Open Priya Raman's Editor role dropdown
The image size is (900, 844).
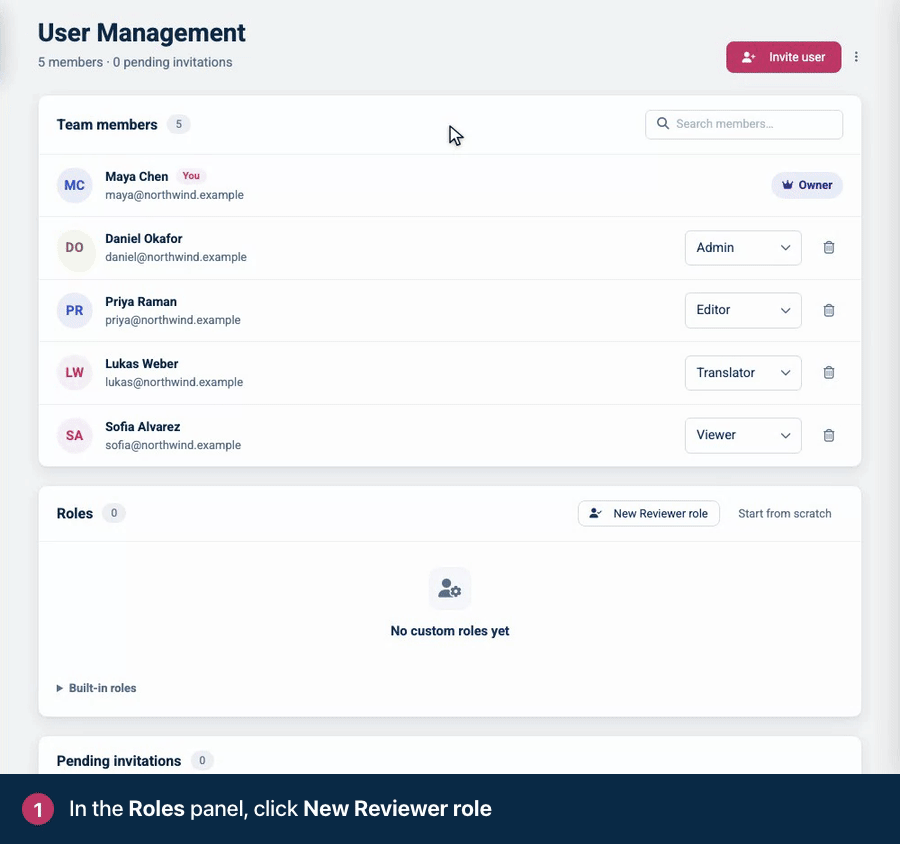coord(743,310)
